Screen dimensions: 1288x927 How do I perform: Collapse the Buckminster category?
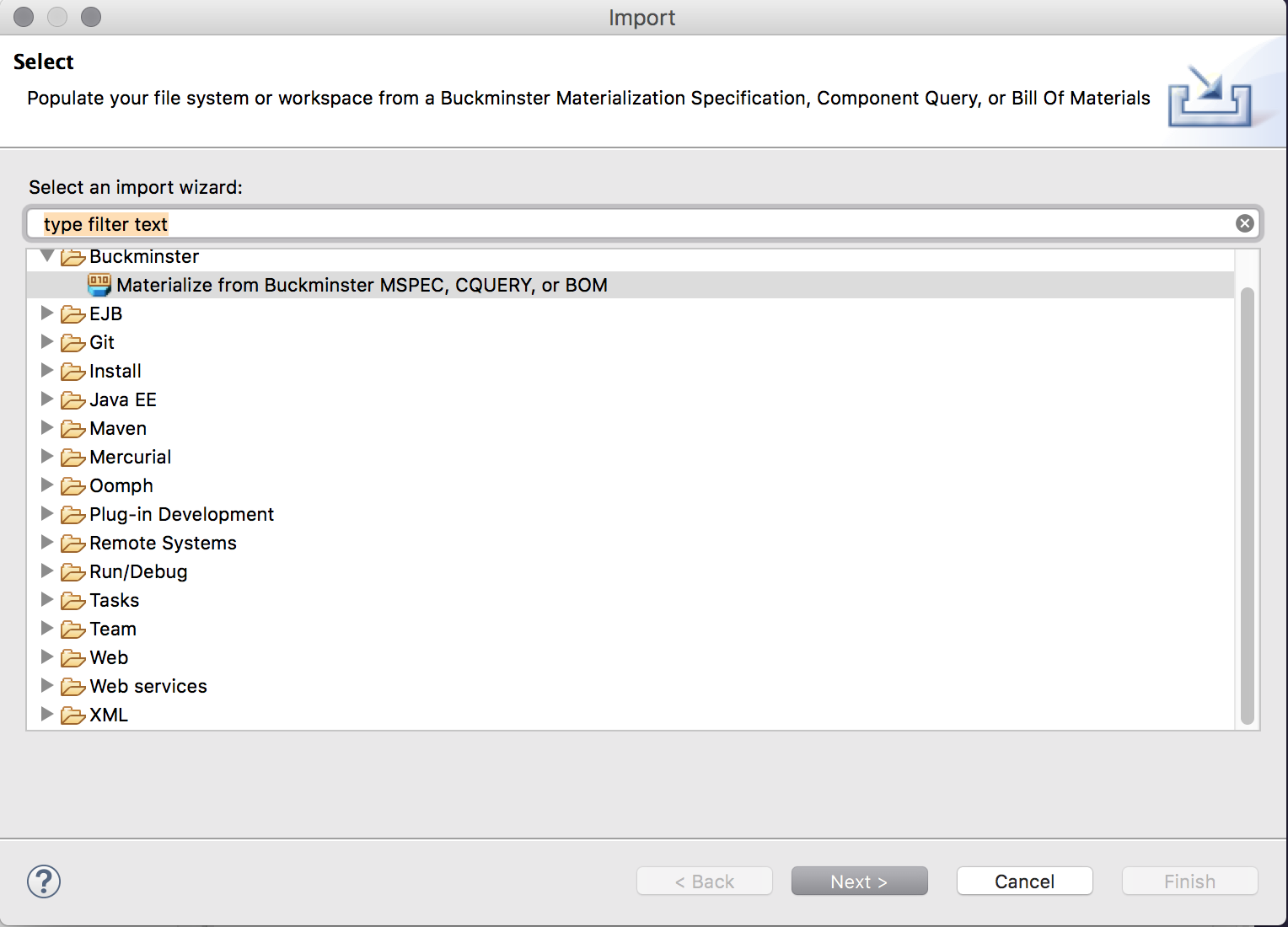click(x=47, y=255)
